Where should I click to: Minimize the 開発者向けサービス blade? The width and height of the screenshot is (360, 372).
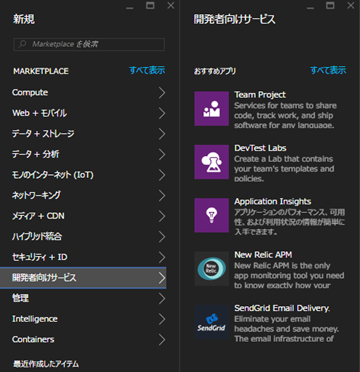click(310, 7)
